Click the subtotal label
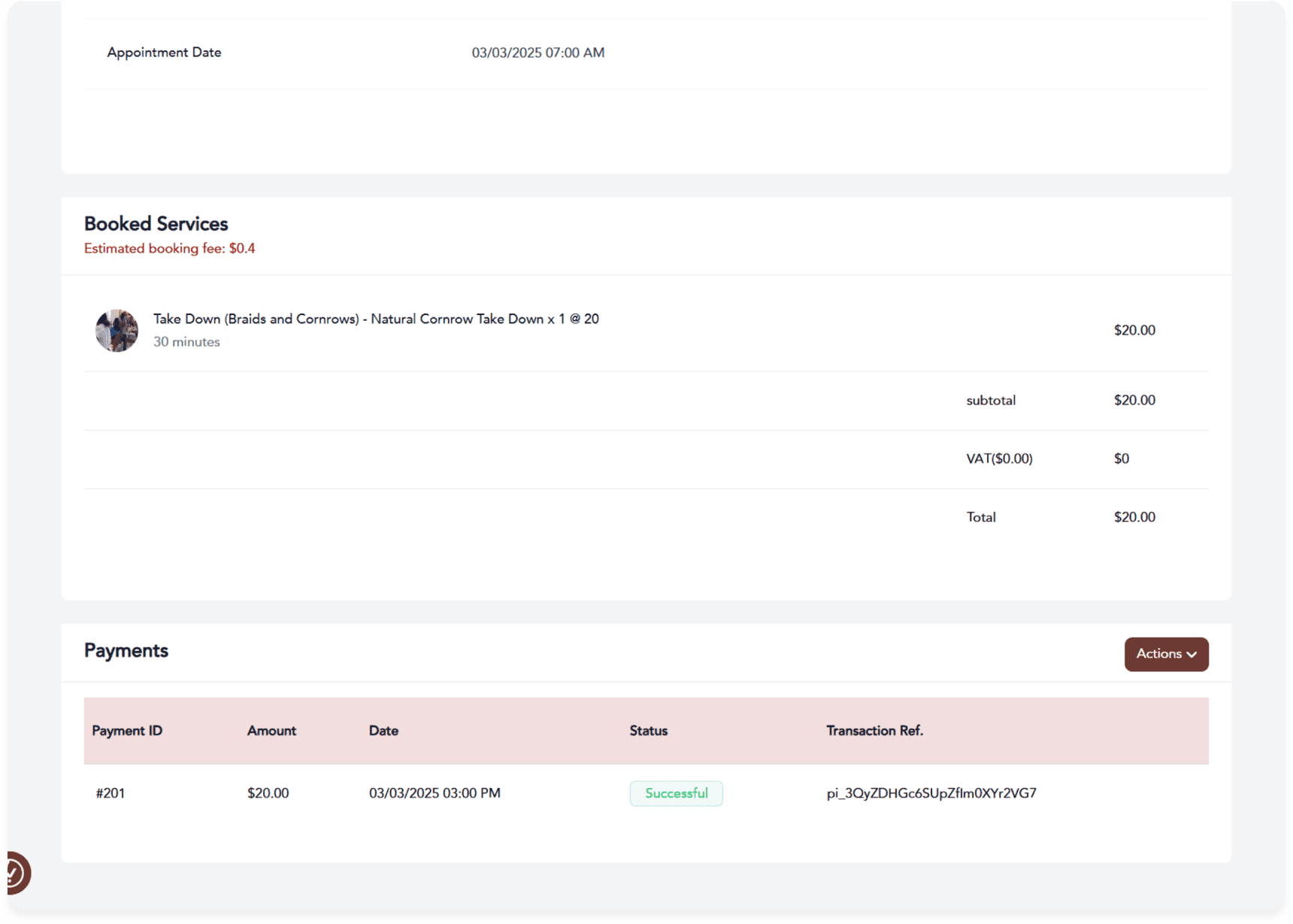1293x924 pixels. click(x=991, y=401)
